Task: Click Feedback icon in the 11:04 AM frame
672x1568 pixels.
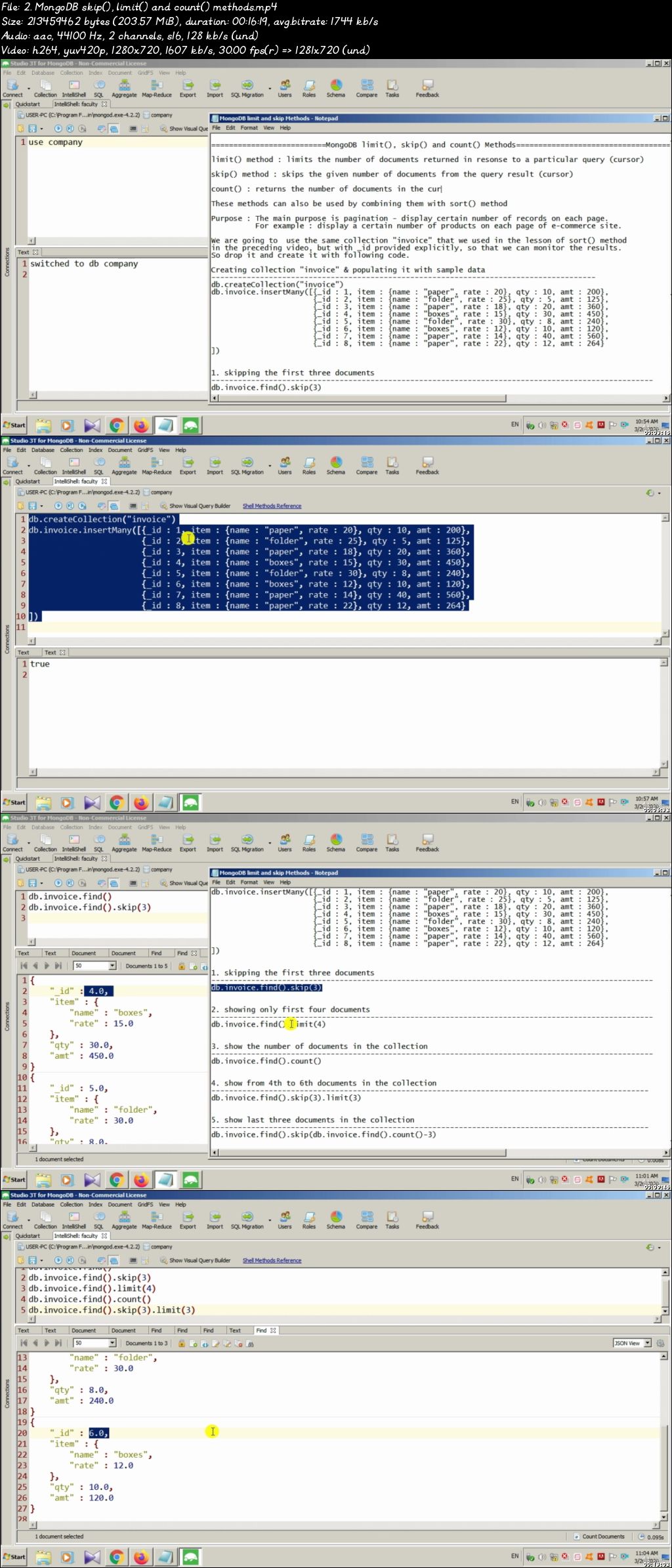Action: click(x=427, y=1220)
